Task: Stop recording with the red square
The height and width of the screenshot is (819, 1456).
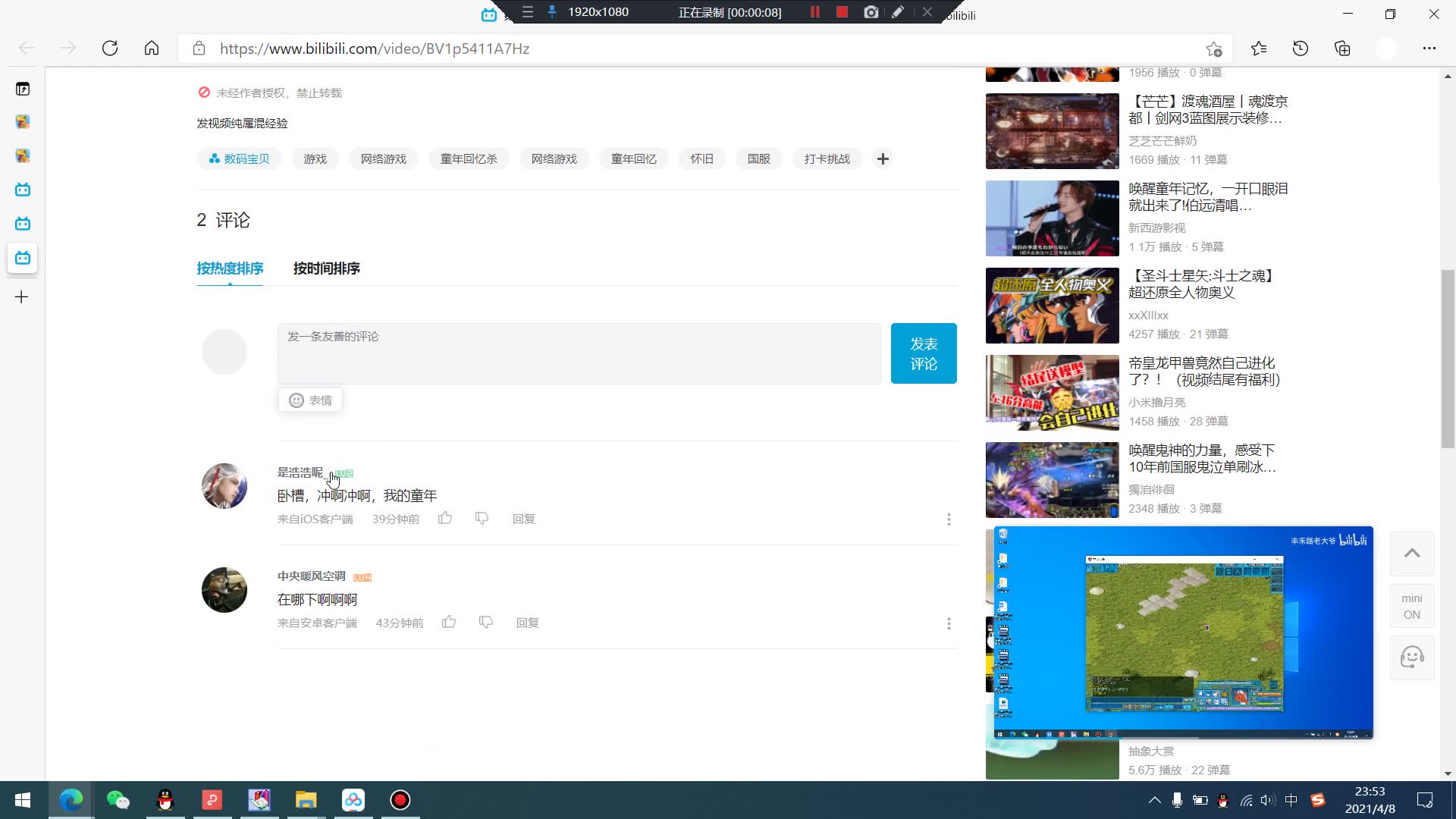Action: 842,12
